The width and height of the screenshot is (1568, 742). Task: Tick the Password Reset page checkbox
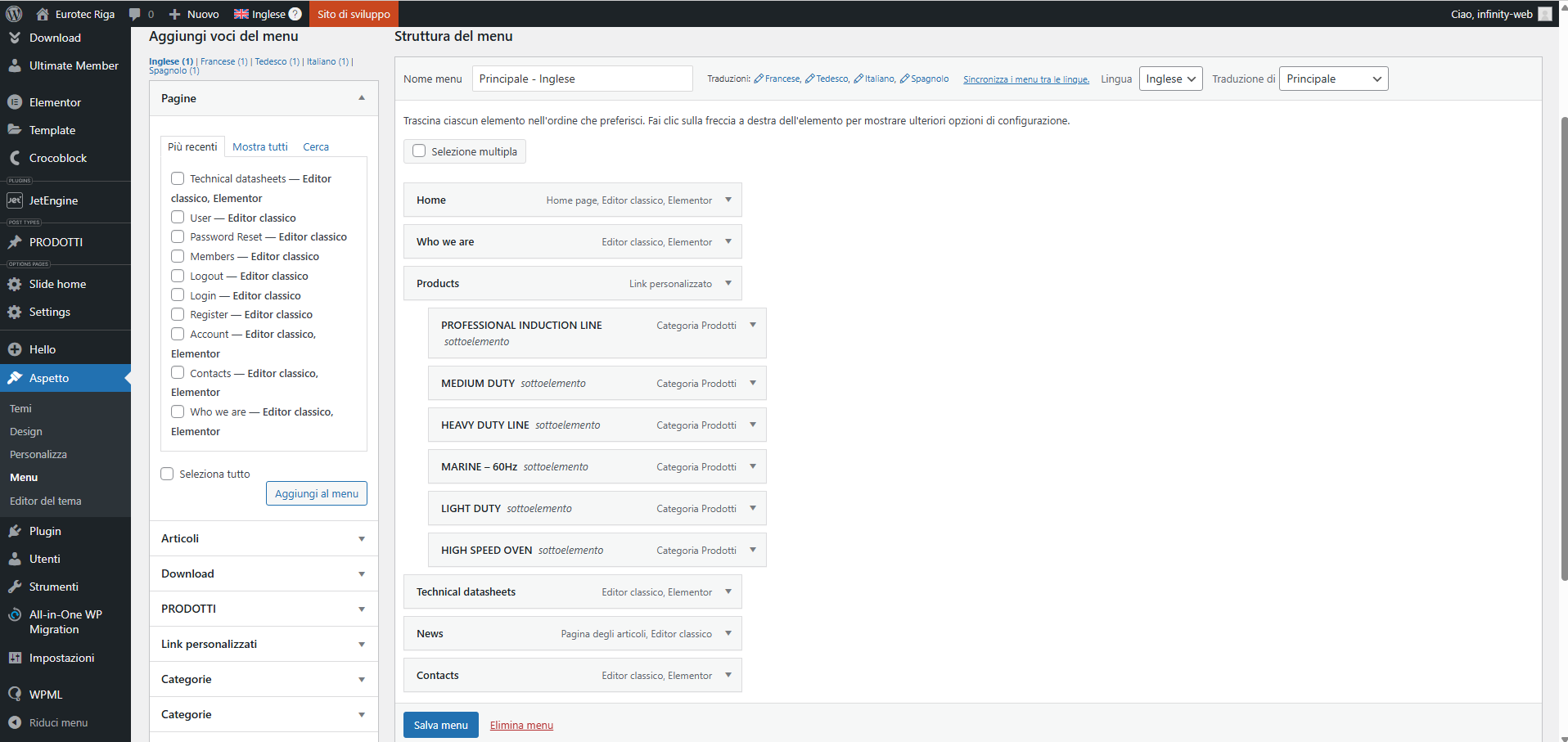(178, 236)
